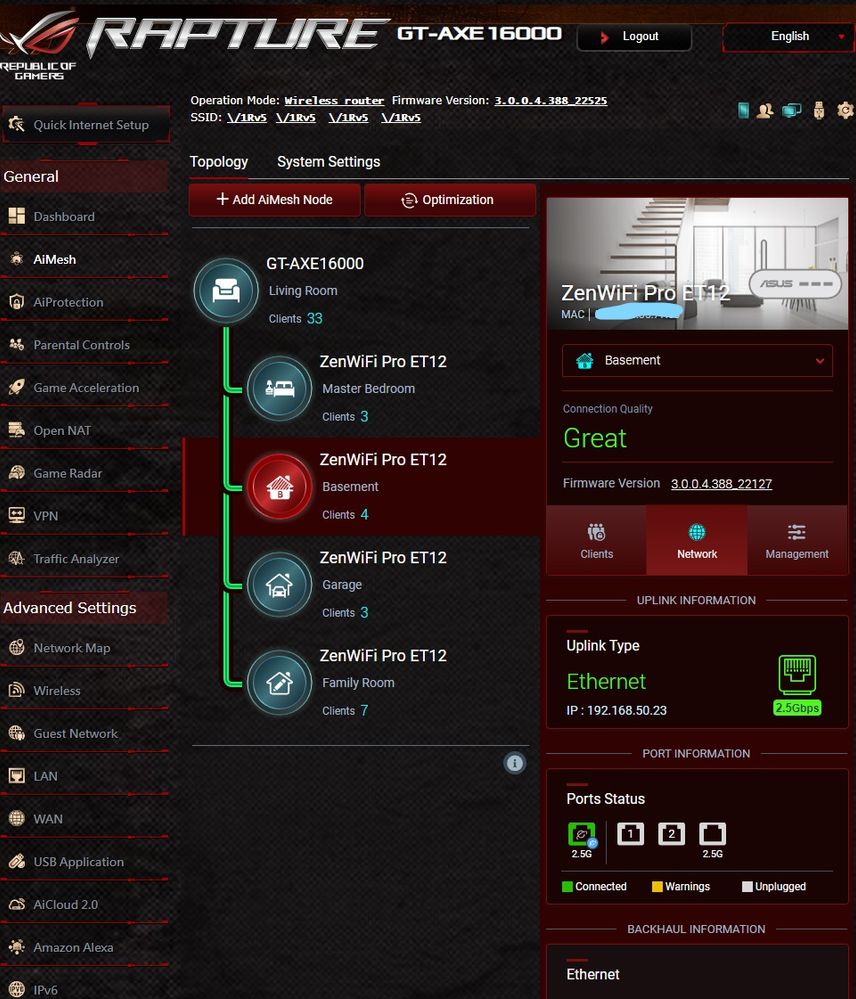
Task: Click the IP : 192.168.50.23 text
Action: point(617,710)
